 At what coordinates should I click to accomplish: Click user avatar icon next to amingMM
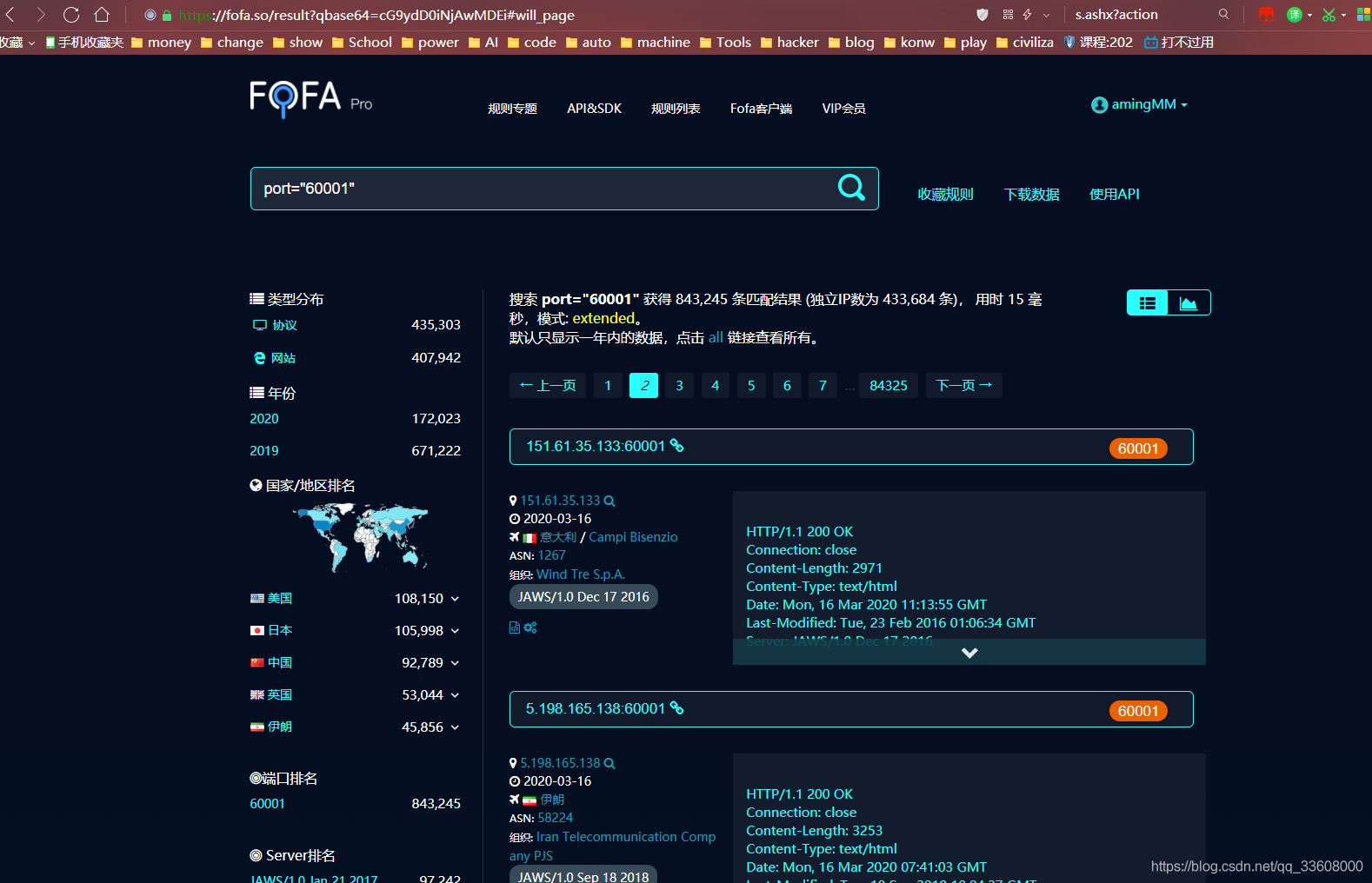pos(1099,105)
